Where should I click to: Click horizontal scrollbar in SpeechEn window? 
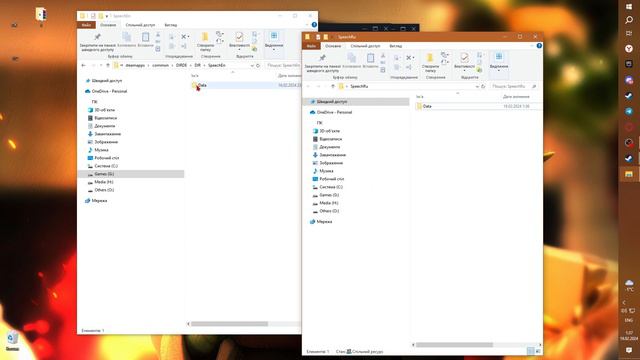click(229, 324)
